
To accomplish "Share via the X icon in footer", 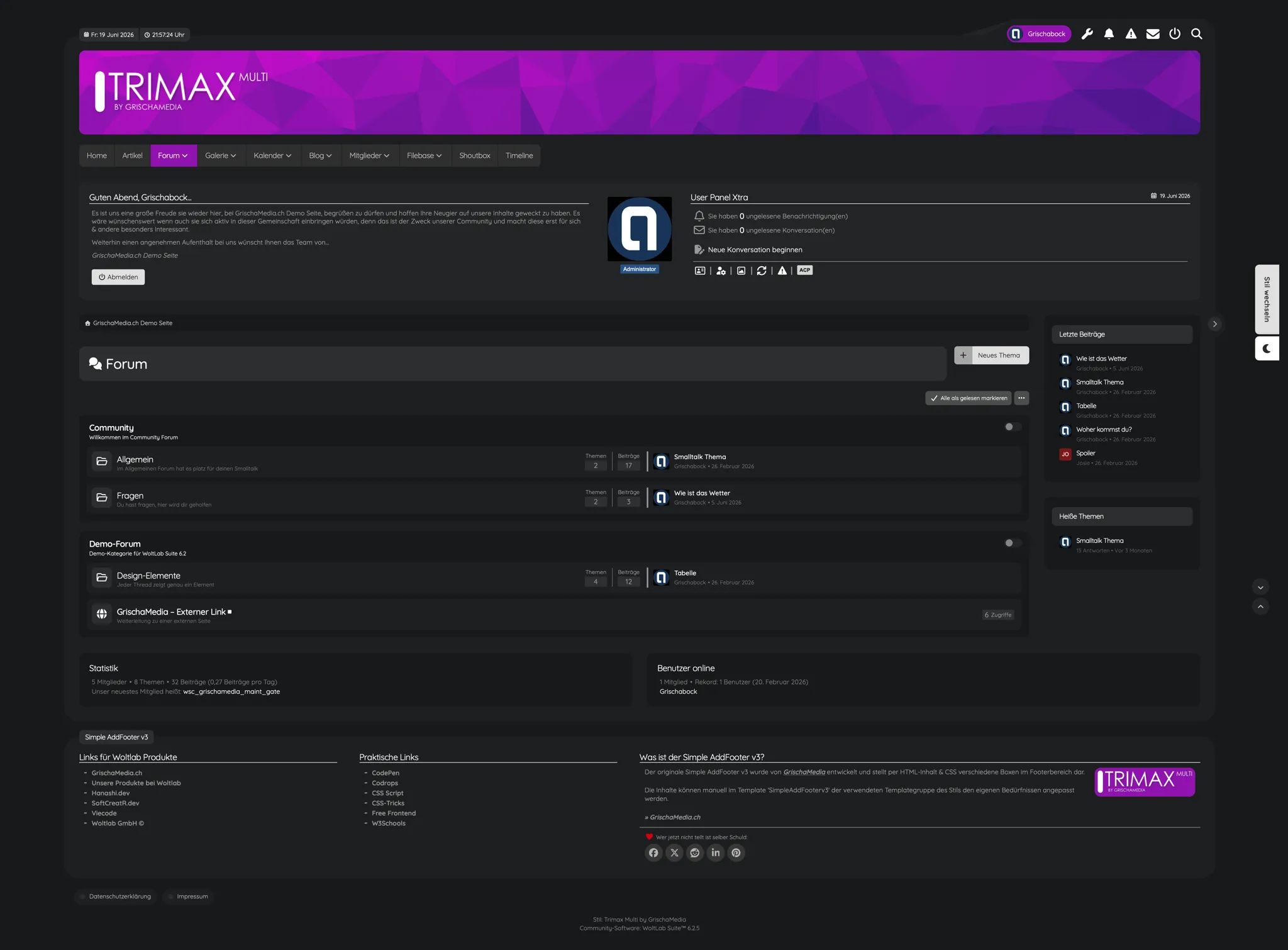I will pos(674,852).
